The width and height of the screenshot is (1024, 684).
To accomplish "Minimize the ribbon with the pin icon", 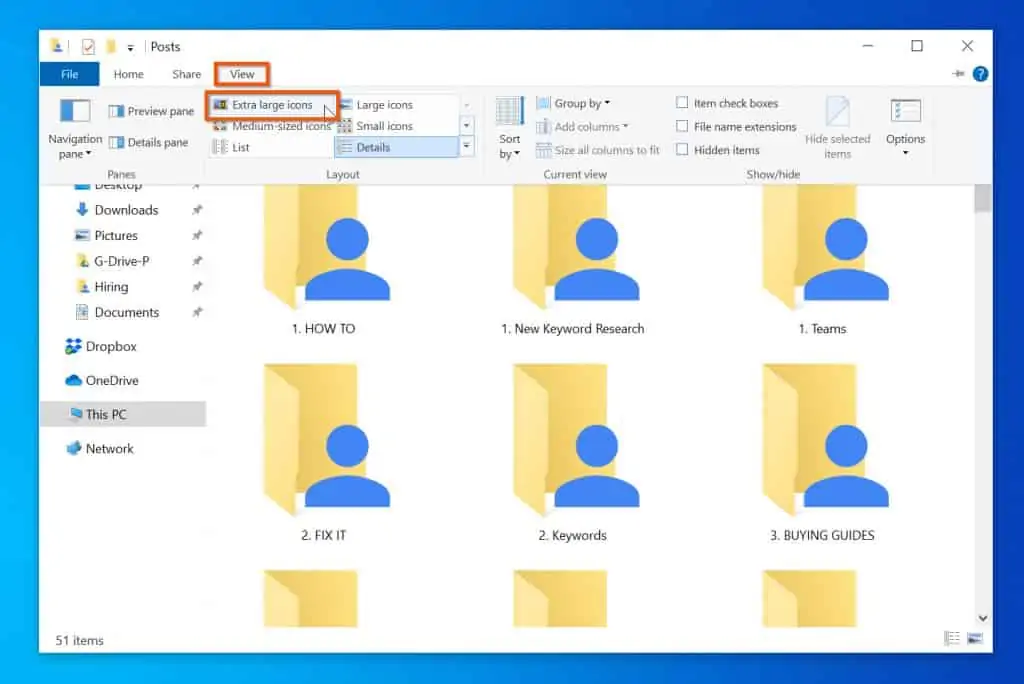I will click(x=958, y=74).
